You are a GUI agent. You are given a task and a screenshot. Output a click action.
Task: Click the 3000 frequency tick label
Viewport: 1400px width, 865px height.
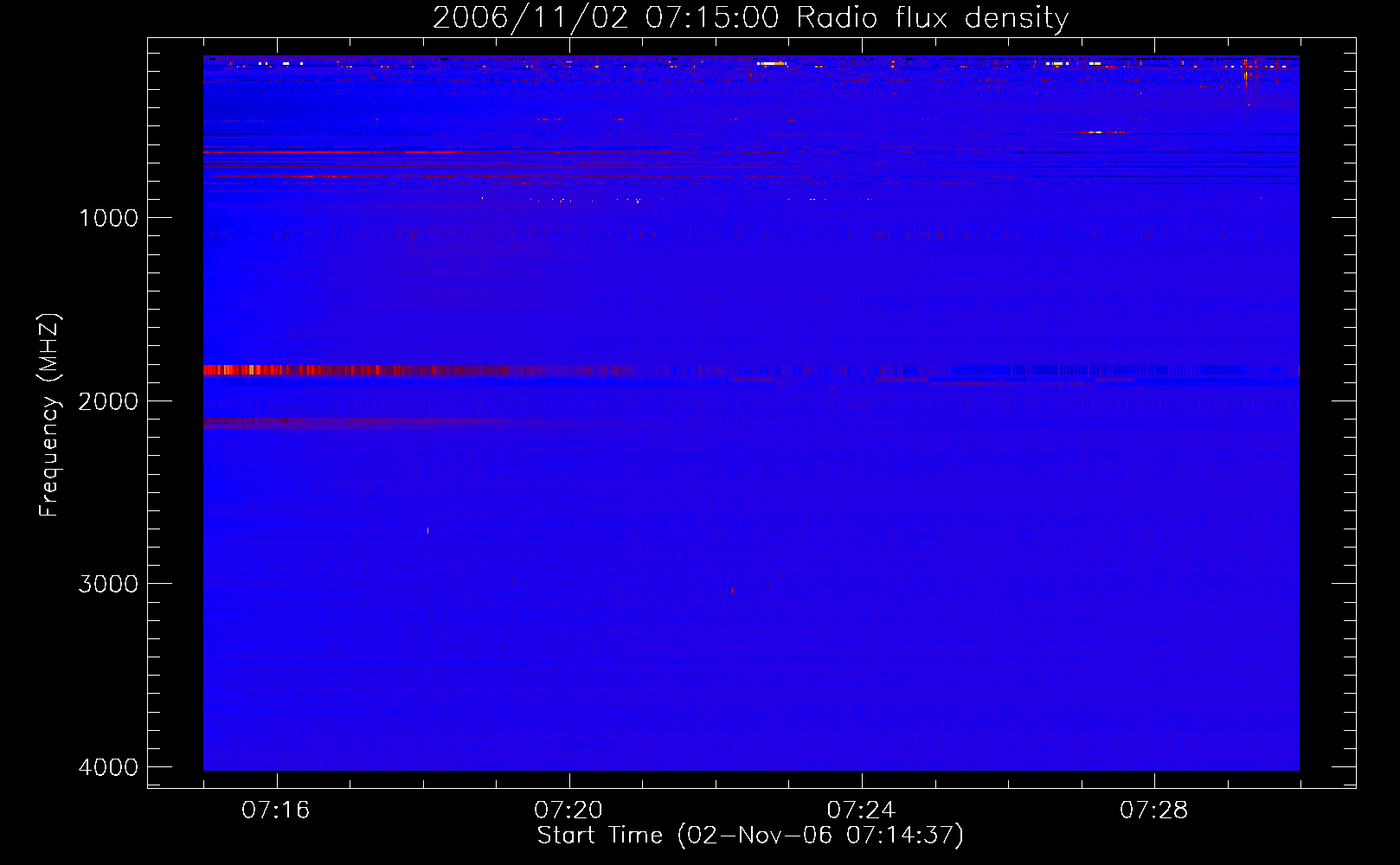[108, 584]
